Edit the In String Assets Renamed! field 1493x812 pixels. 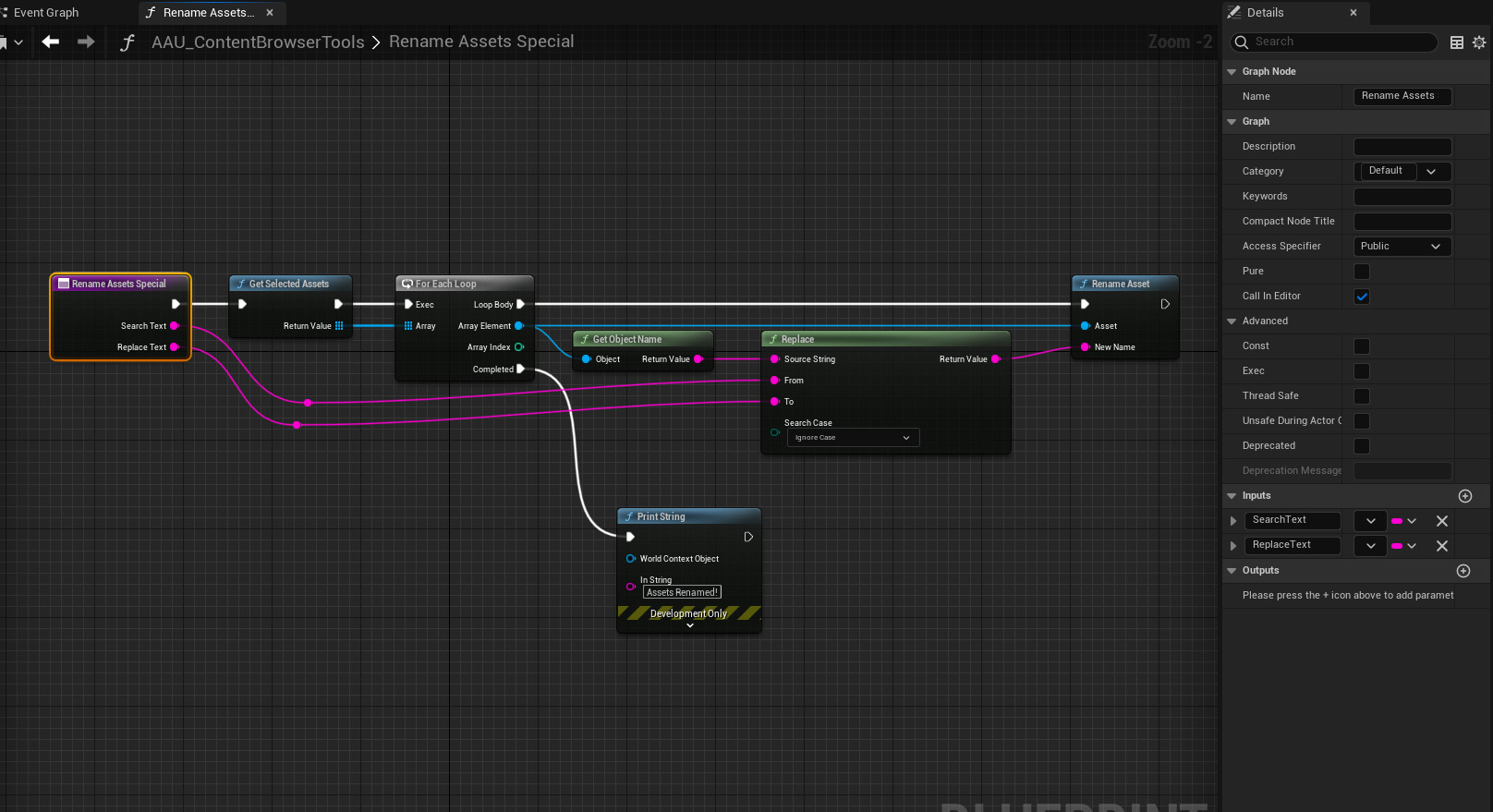tap(682, 592)
